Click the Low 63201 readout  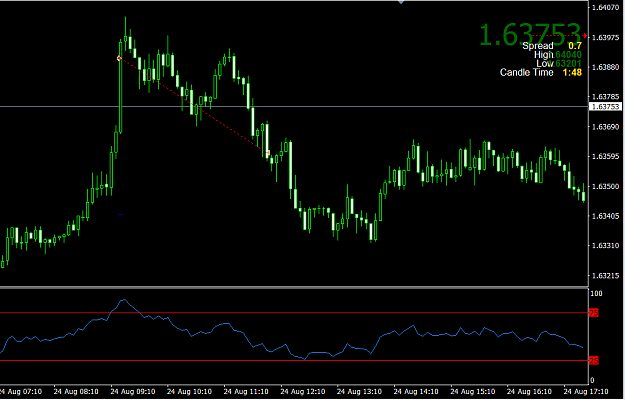click(x=558, y=63)
